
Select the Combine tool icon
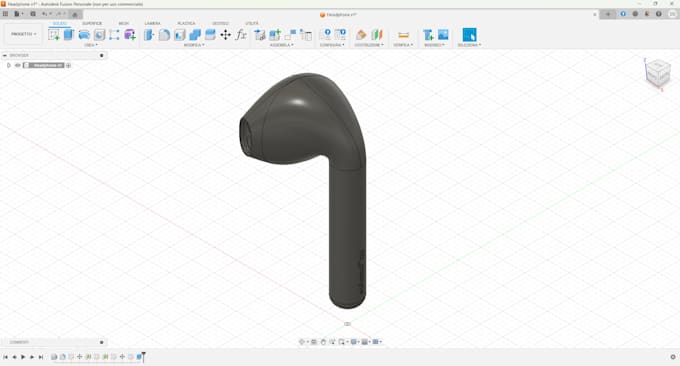click(195, 35)
